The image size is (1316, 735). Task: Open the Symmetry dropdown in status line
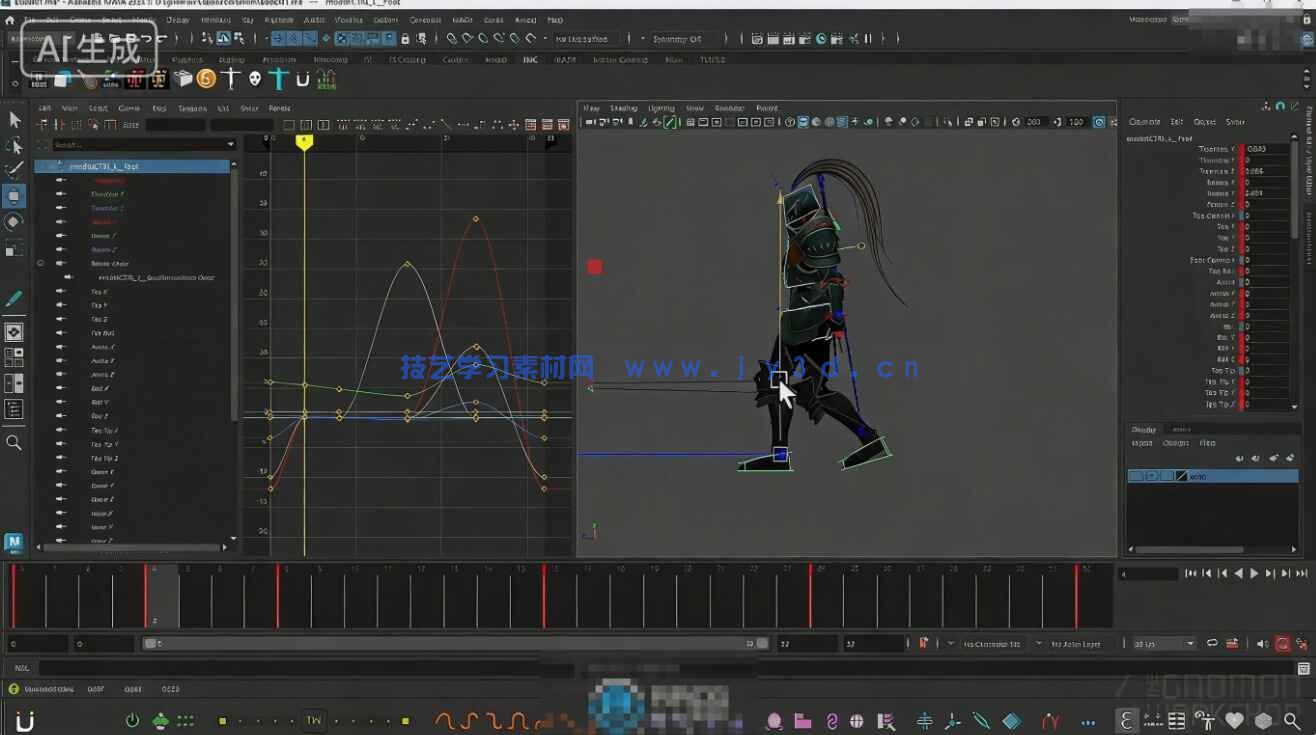(x=682, y=39)
